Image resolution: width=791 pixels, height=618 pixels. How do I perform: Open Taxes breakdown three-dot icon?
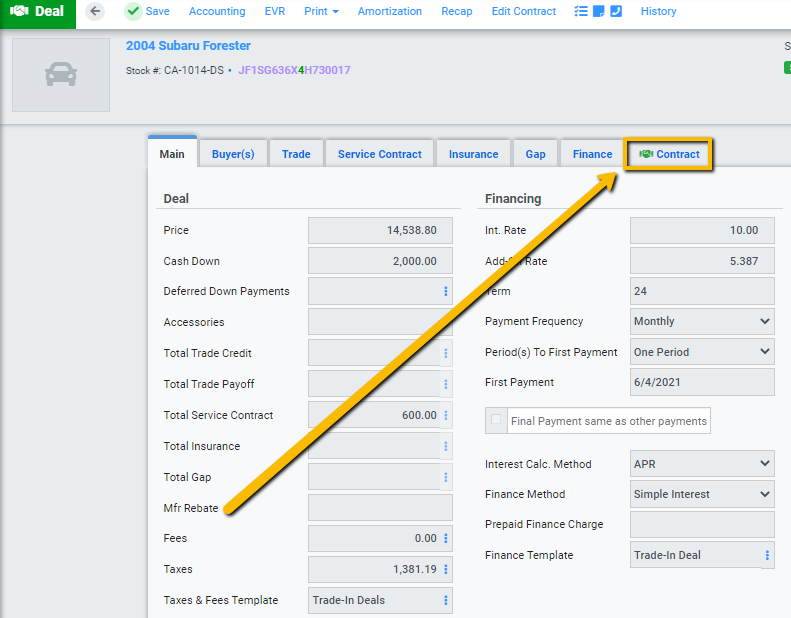[x=445, y=569]
